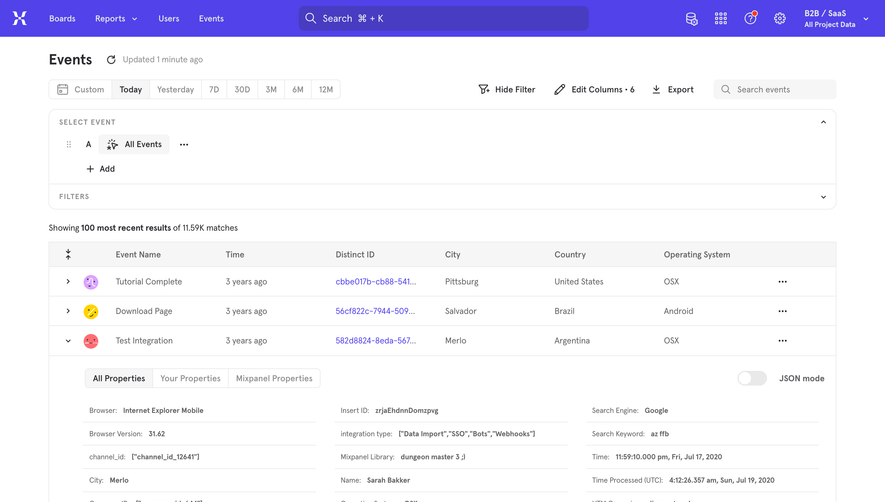Click the Mixpanel logo icon
885x502 pixels.
[20, 19]
